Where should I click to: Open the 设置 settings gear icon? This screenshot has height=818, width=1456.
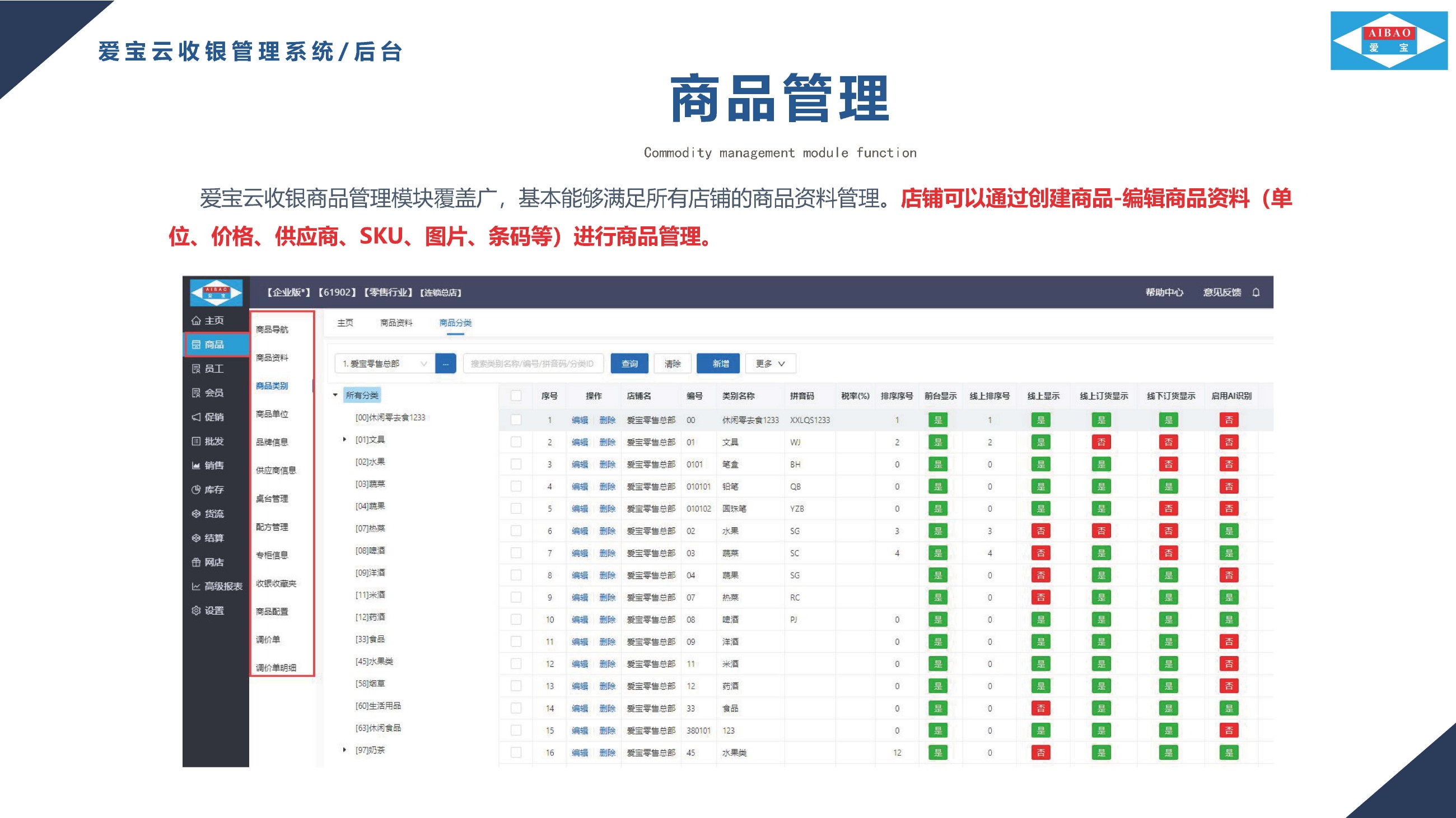tap(196, 611)
